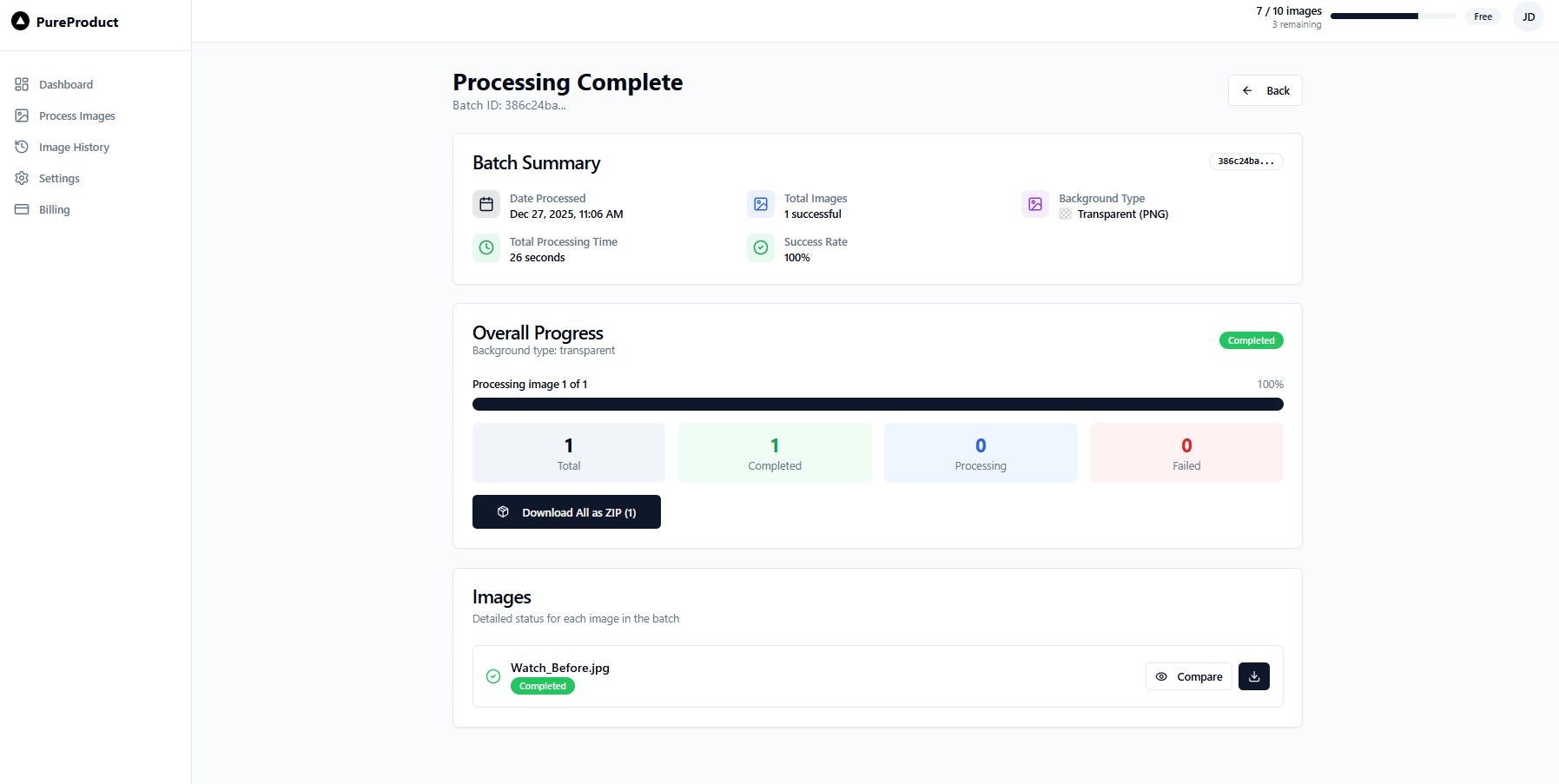The image size is (1559, 784).
Task: Open Billing using the card icon
Action: click(22, 209)
